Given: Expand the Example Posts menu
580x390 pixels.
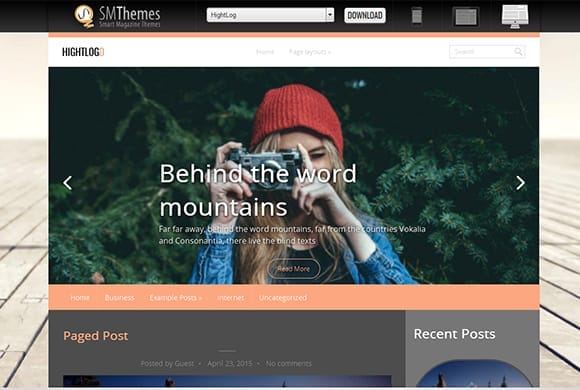Looking at the screenshot, I should coord(176,297).
